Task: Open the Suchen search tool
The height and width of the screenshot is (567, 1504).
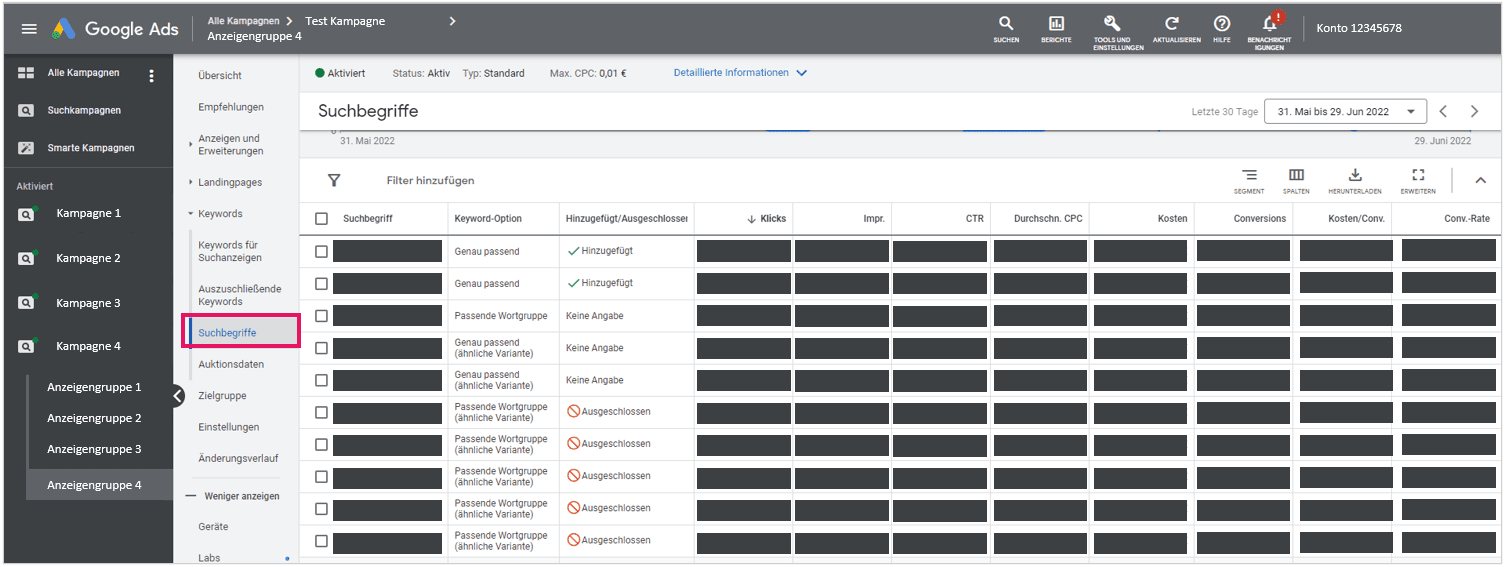Action: 1006,29
